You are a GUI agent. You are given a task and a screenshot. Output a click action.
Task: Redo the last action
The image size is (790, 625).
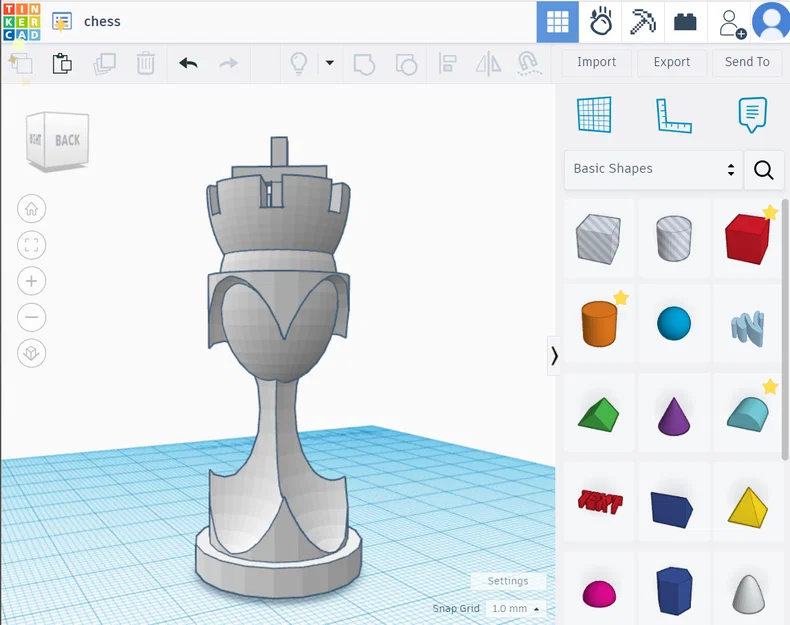228,63
